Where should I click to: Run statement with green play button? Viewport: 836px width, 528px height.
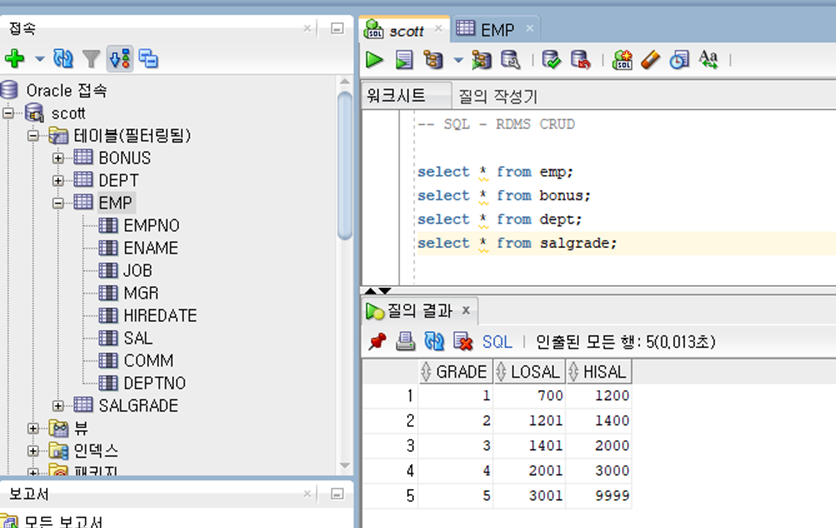click(x=374, y=60)
